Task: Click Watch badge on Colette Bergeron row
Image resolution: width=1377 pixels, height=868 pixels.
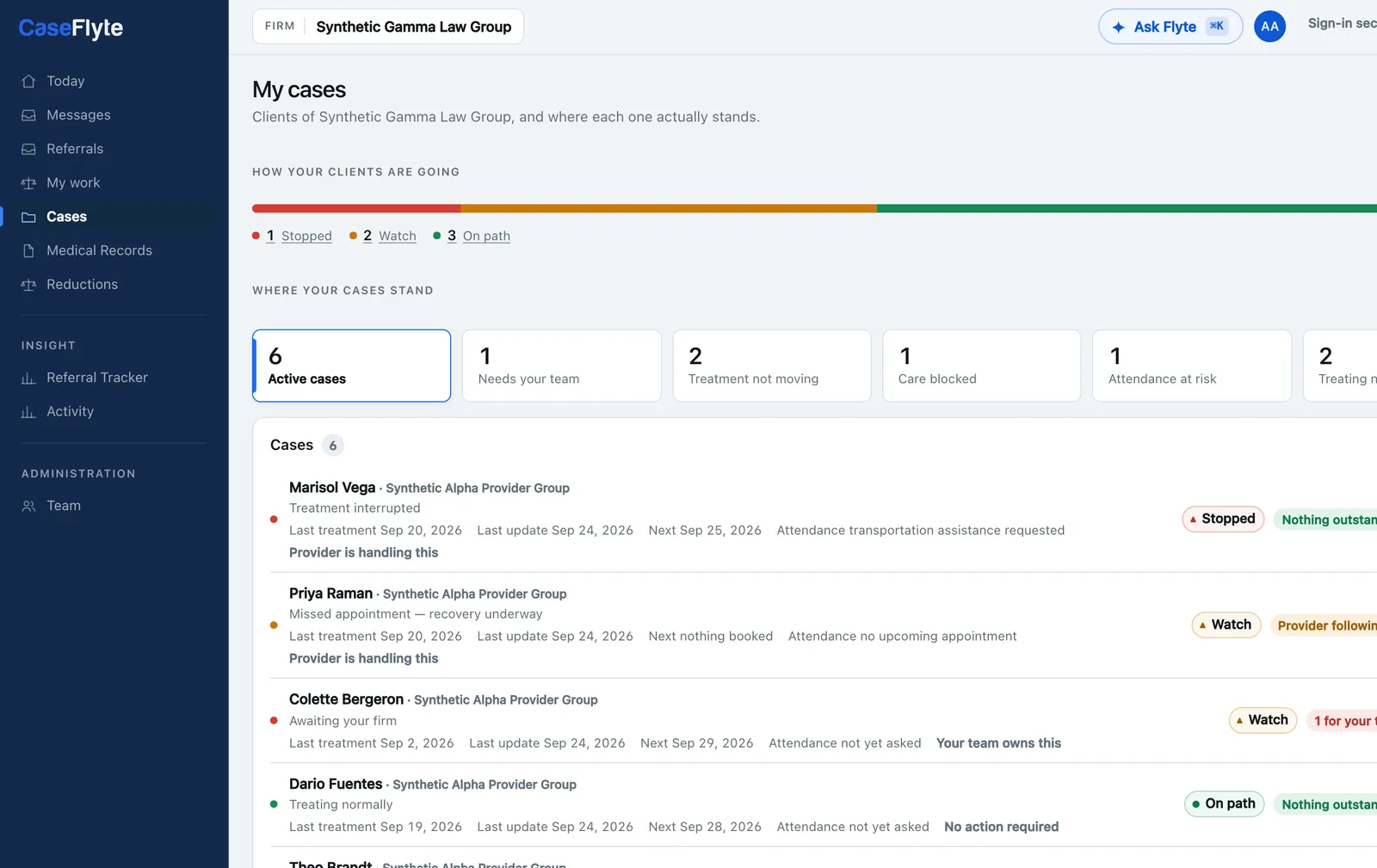Action: click(x=1263, y=720)
